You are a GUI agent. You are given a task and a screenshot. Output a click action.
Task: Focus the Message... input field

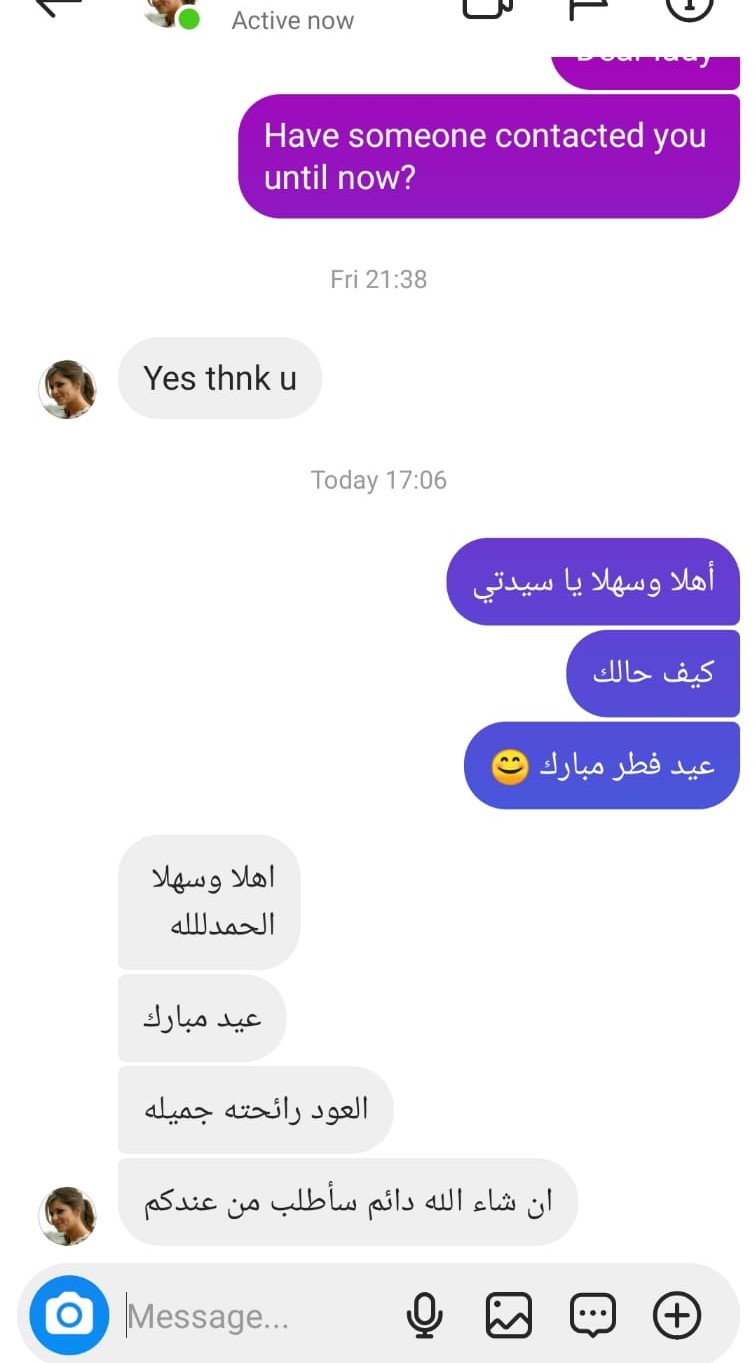(260, 1316)
